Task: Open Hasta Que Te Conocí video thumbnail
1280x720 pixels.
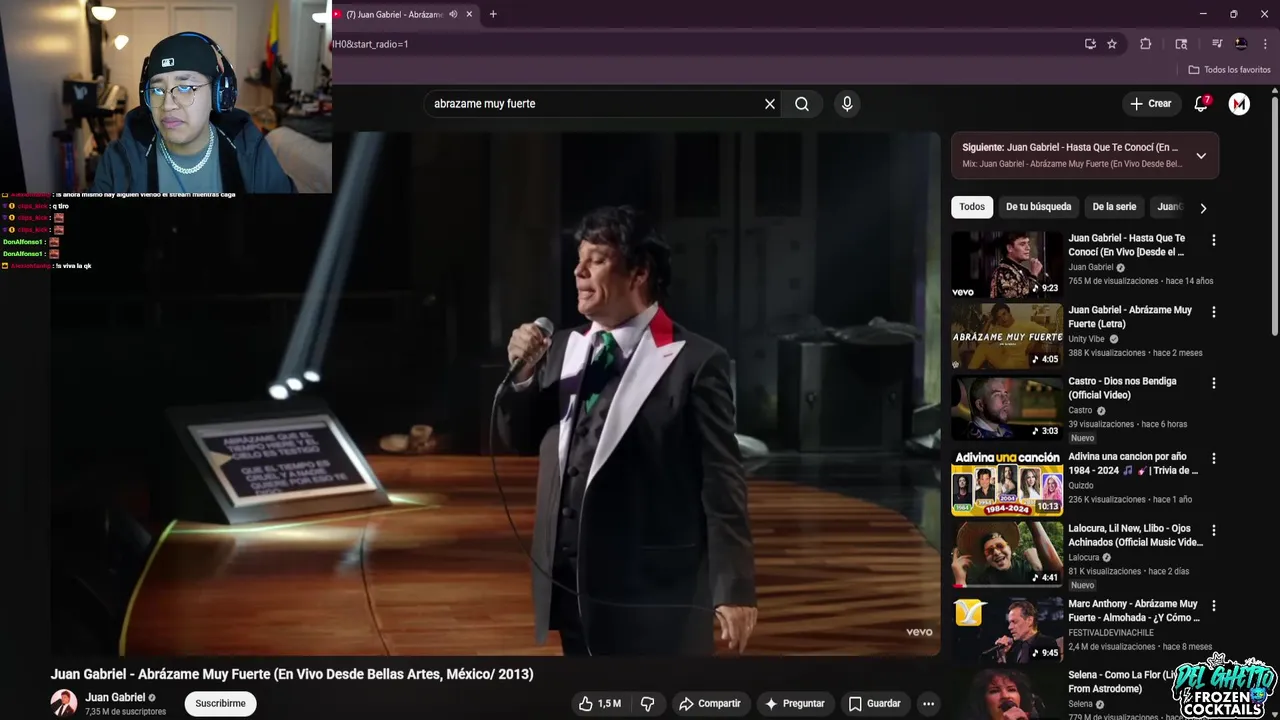Action: tap(1007, 265)
